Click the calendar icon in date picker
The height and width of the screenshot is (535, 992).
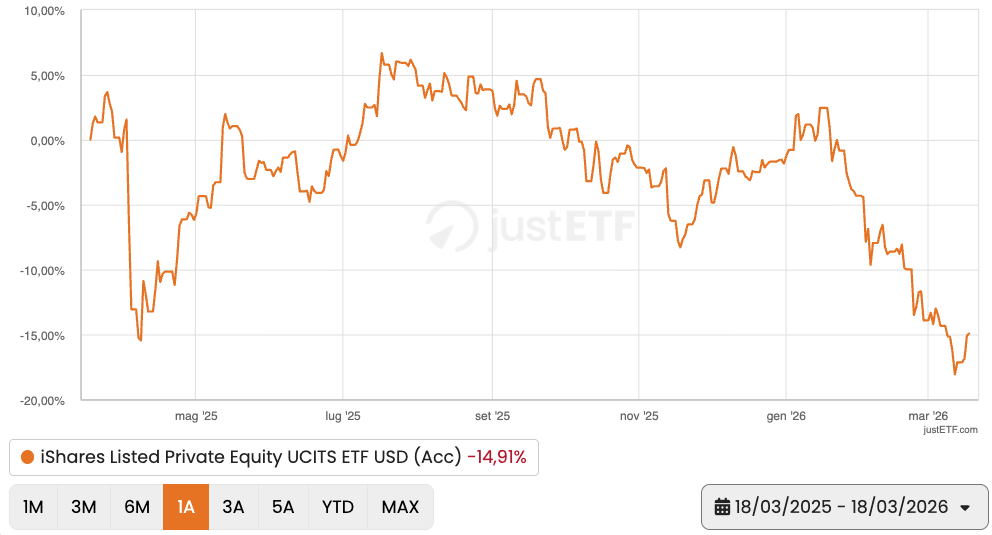[x=722, y=507]
